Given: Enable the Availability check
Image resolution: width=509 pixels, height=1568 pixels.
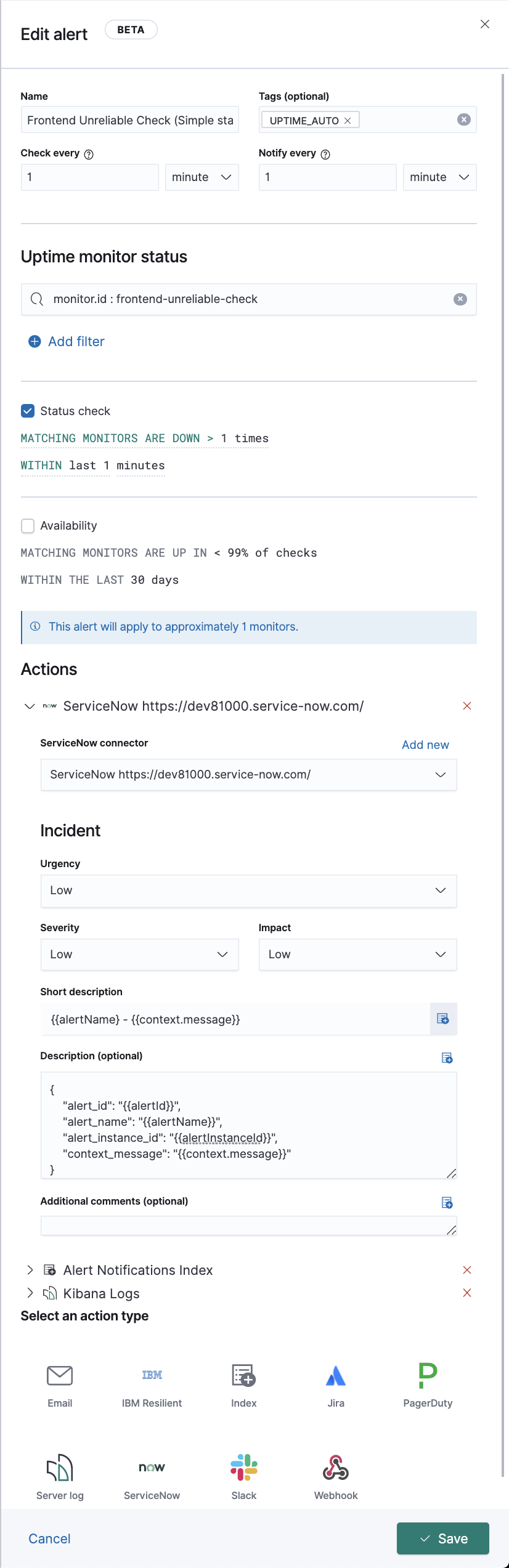Looking at the screenshot, I should click(x=28, y=525).
